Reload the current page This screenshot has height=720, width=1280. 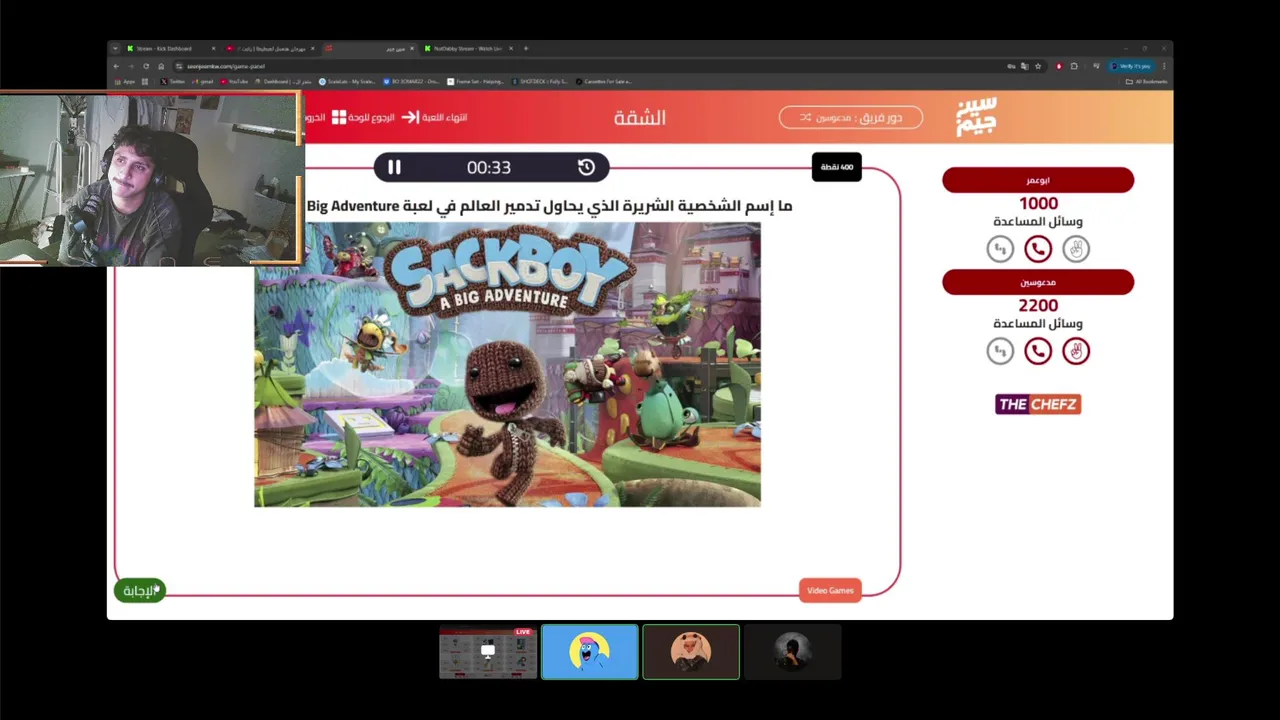146,66
